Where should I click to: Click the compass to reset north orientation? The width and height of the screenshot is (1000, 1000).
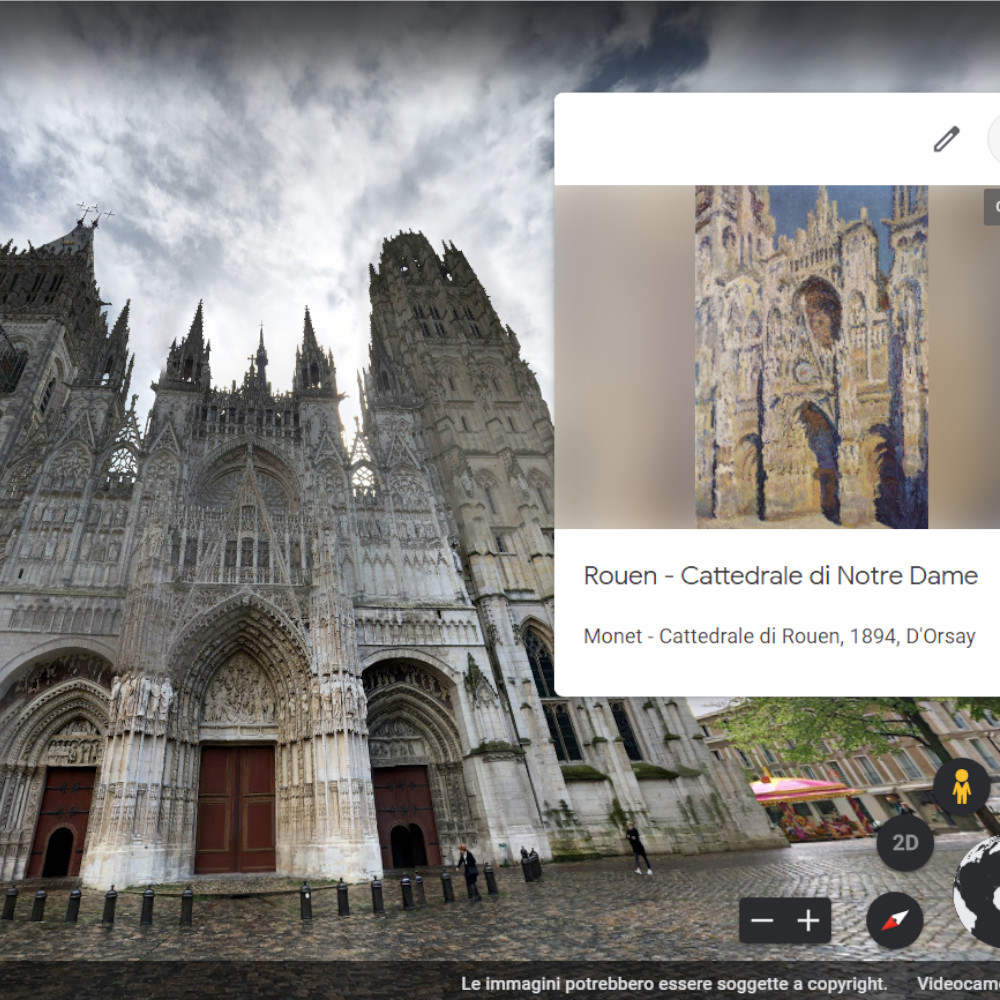click(x=895, y=920)
